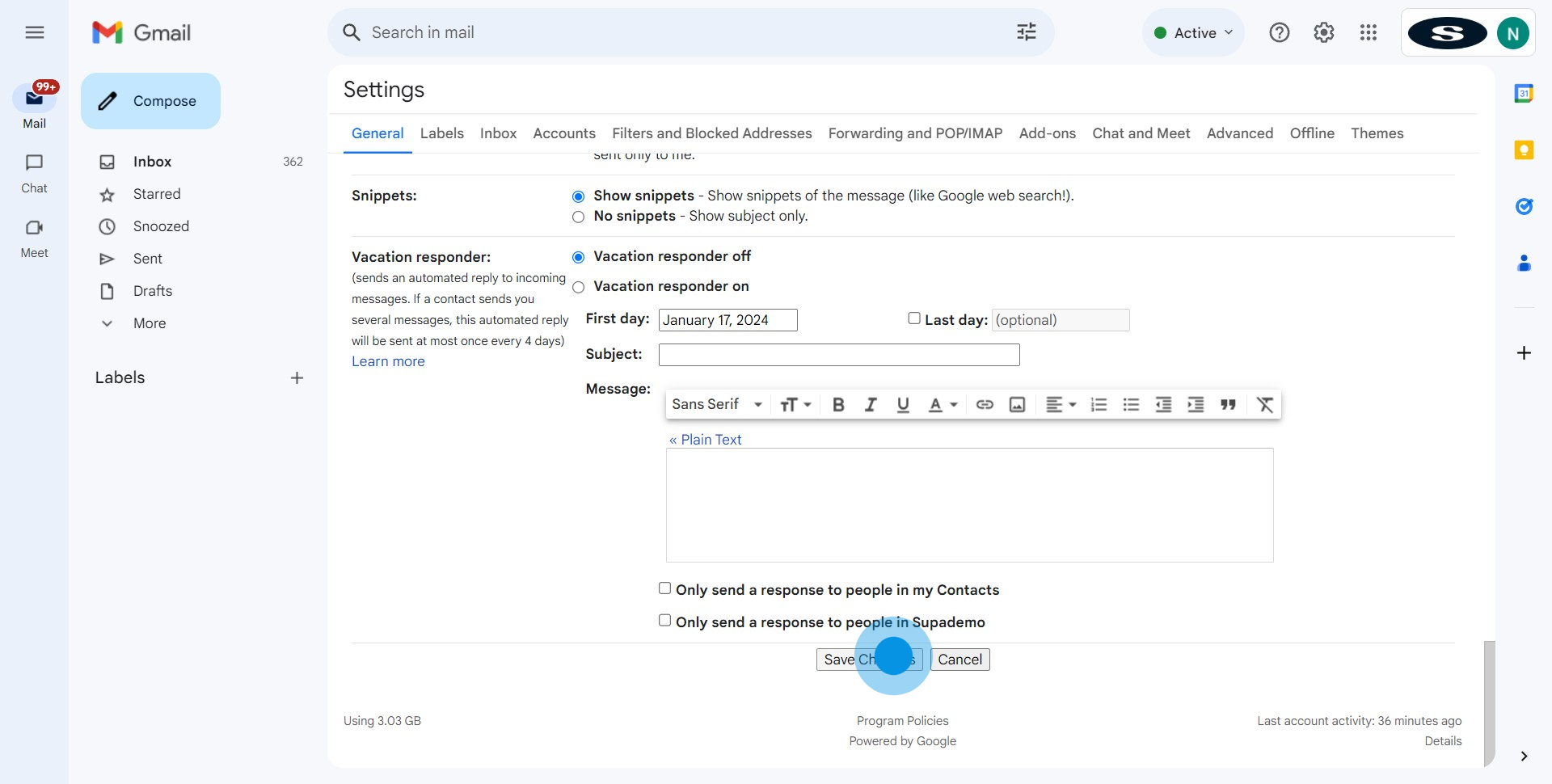This screenshot has width=1552, height=784.
Task: Click the Quote formatting icon
Action: click(x=1228, y=405)
